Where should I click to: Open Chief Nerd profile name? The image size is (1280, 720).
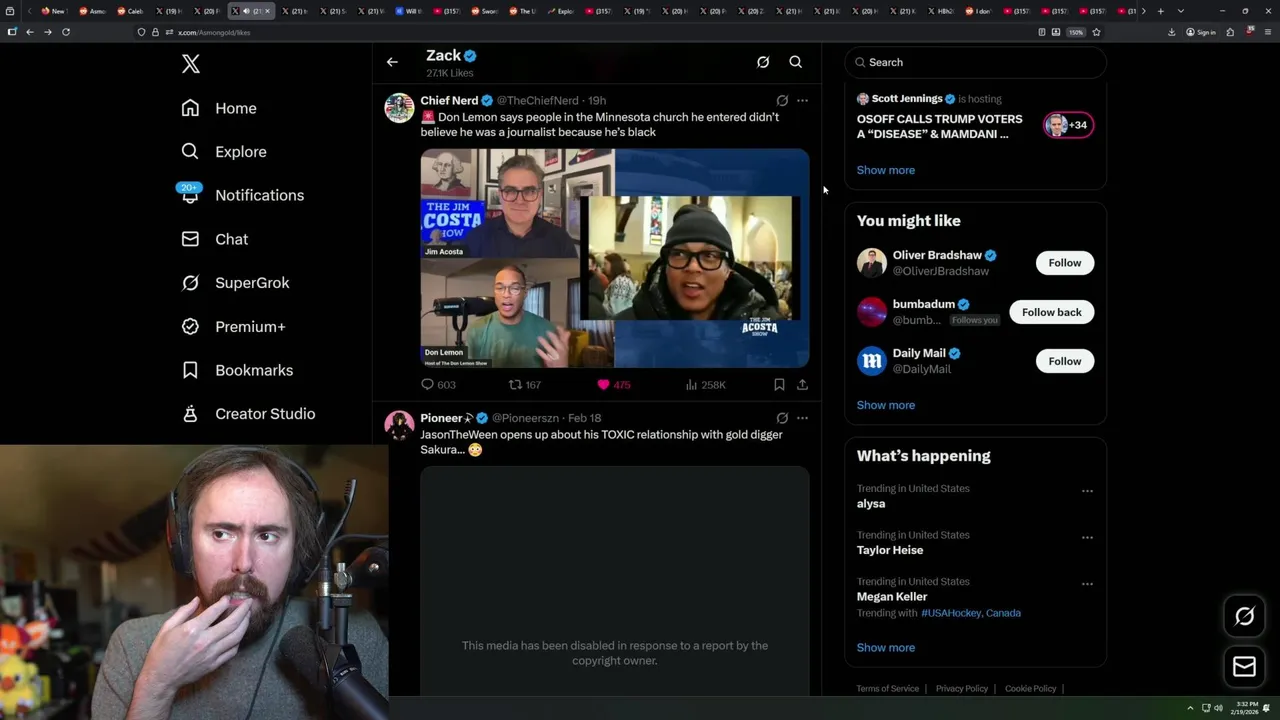[449, 100]
